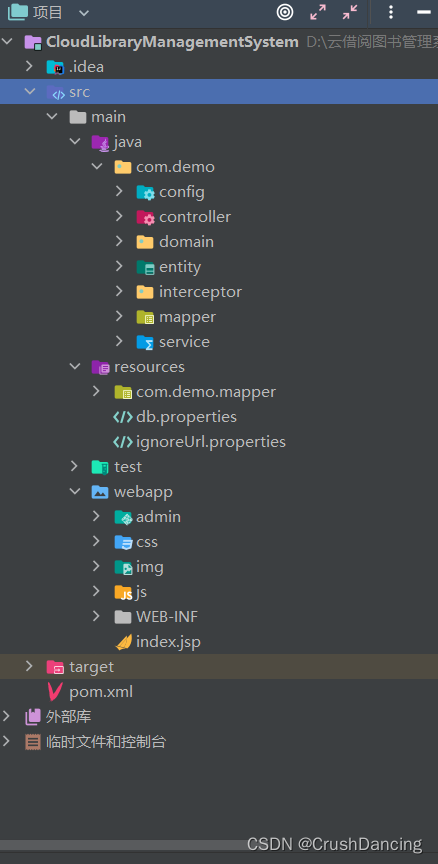This screenshot has width=438, height=864.
Task: Click the service package folder icon
Action: (x=145, y=342)
